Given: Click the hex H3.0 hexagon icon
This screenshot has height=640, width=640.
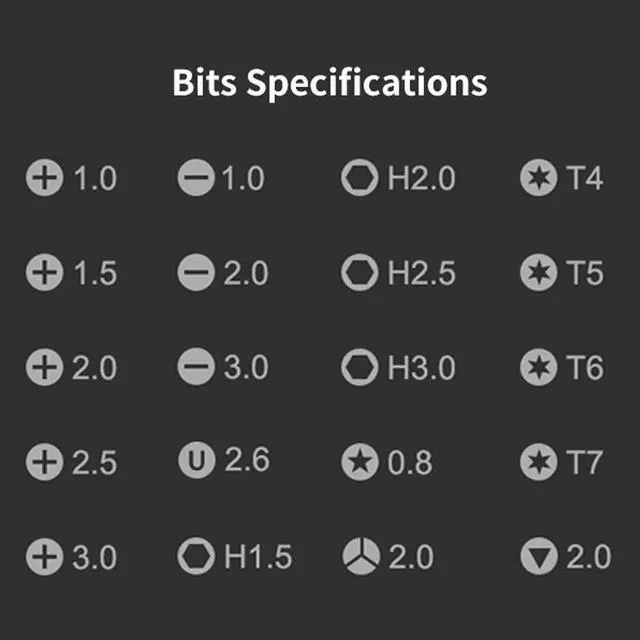Looking at the screenshot, I should (x=359, y=368).
